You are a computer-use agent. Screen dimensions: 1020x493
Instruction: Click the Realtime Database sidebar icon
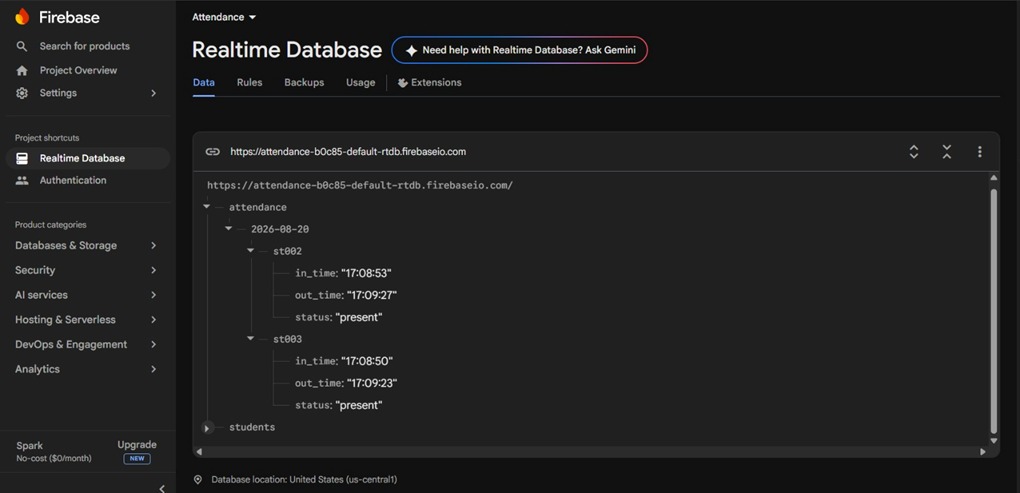click(22, 158)
